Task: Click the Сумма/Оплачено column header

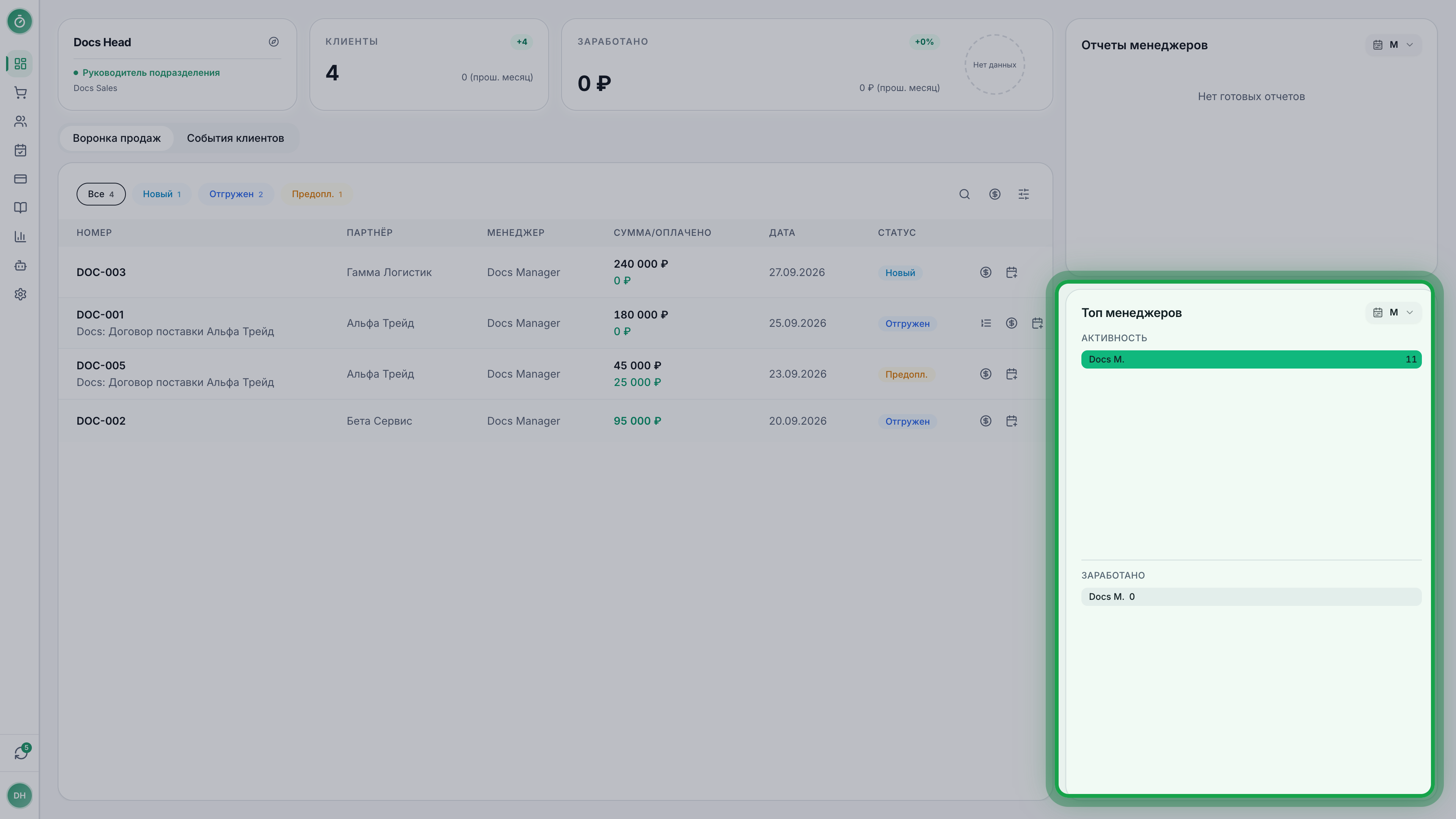Action: (x=662, y=233)
